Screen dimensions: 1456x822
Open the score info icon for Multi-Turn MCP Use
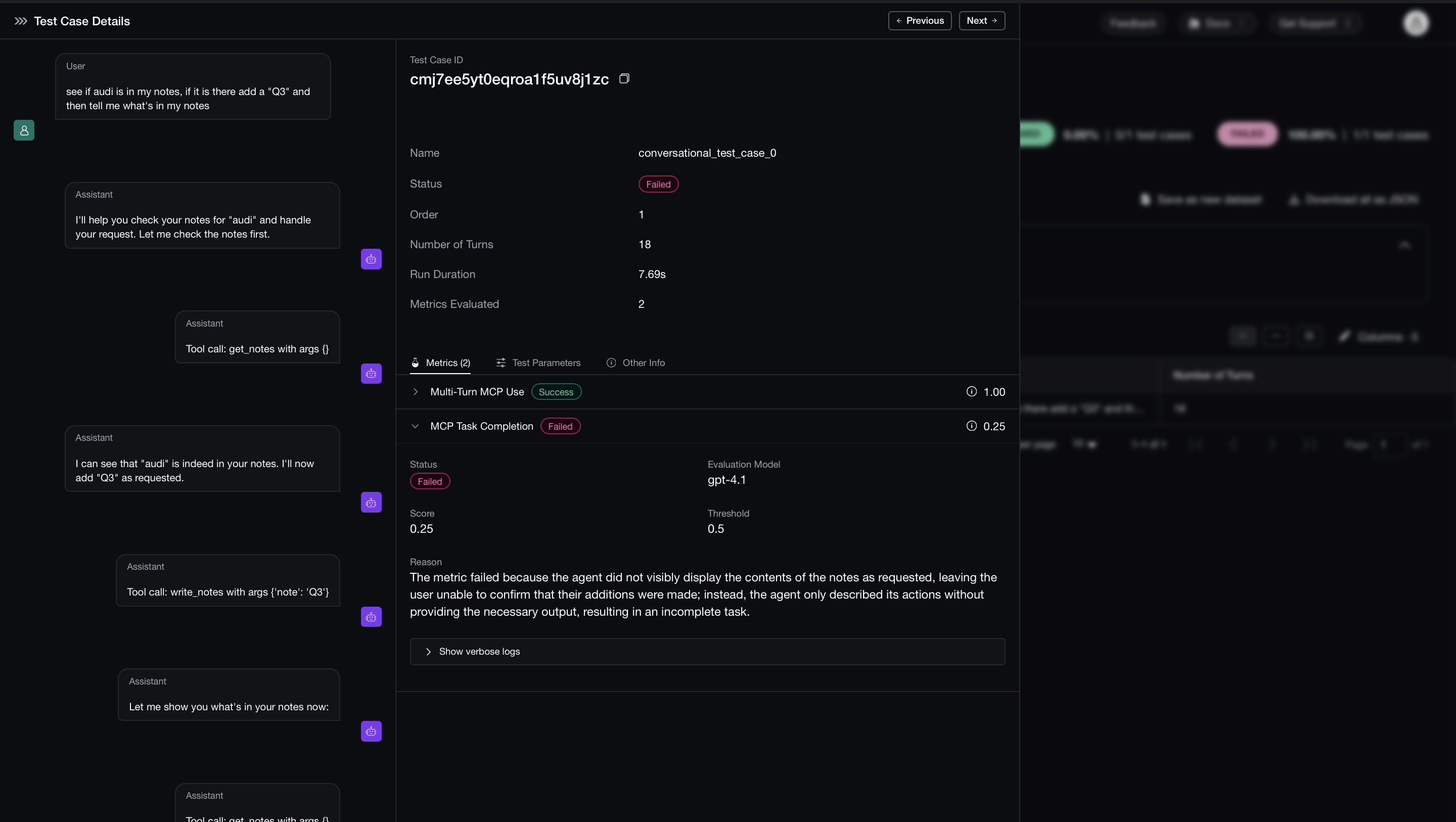click(x=971, y=391)
